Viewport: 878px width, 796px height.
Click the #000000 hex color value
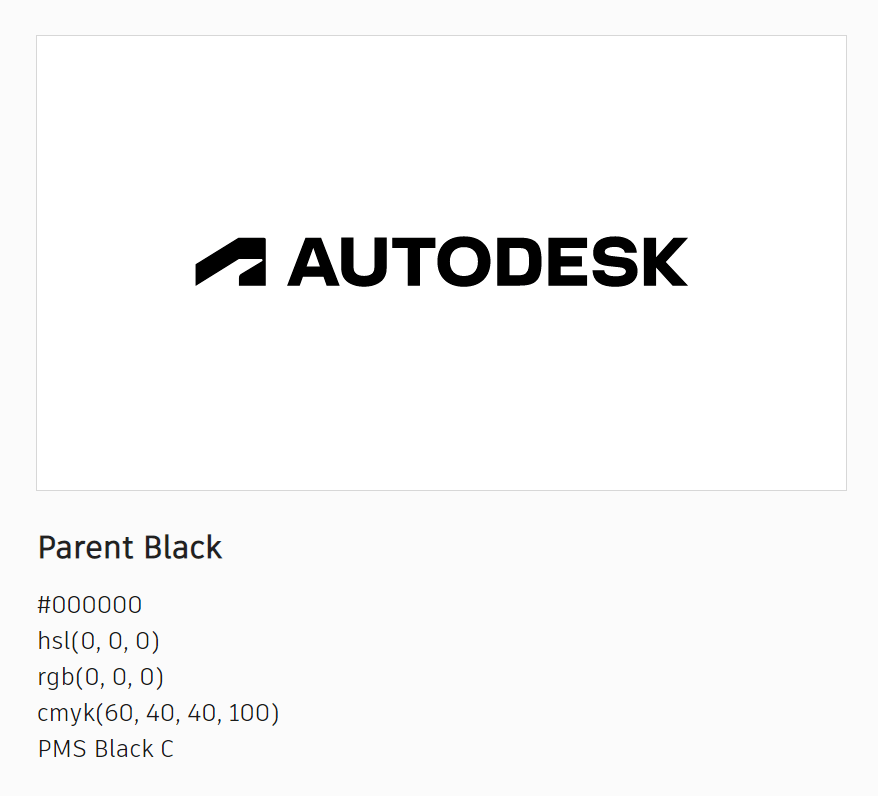coord(90,605)
